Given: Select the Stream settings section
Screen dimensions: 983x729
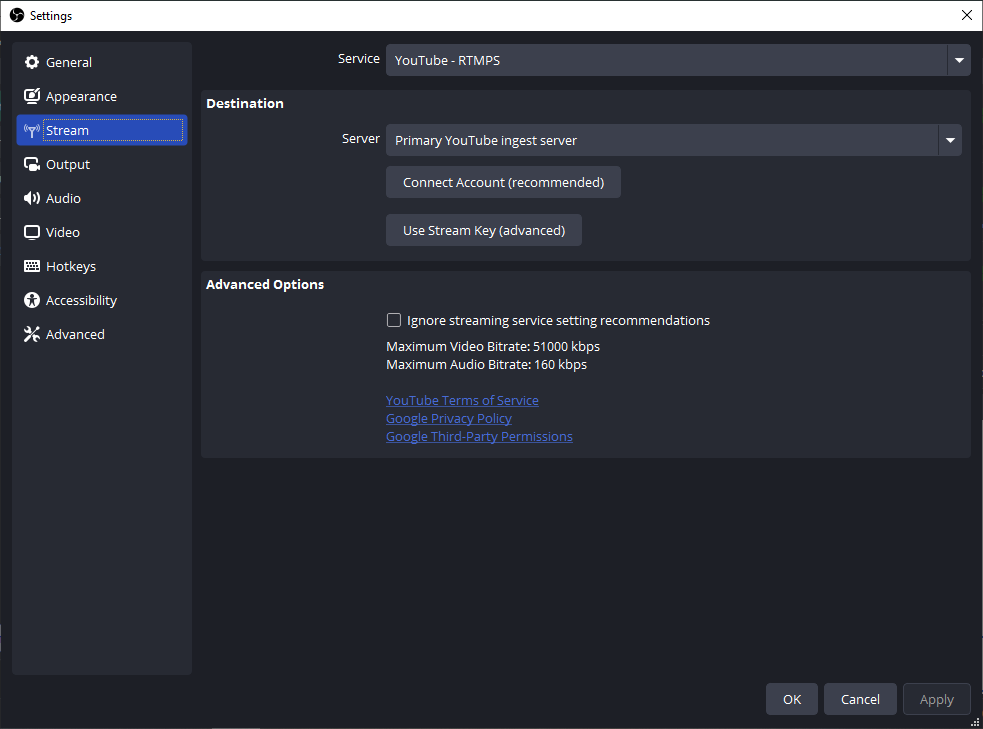Looking at the screenshot, I should pos(102,130).
